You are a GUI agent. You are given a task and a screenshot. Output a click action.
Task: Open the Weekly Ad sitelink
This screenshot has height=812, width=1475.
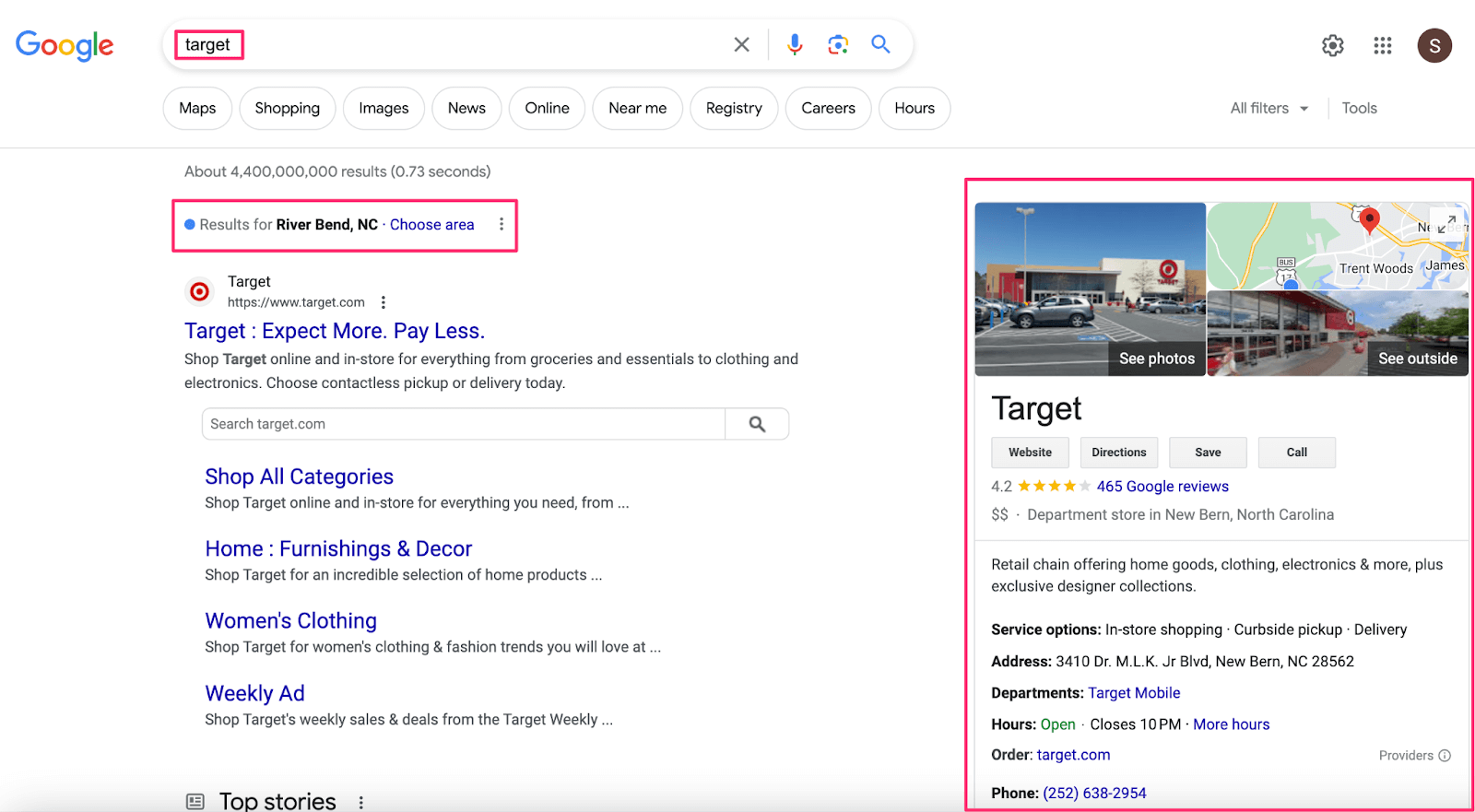click(254, 693)
